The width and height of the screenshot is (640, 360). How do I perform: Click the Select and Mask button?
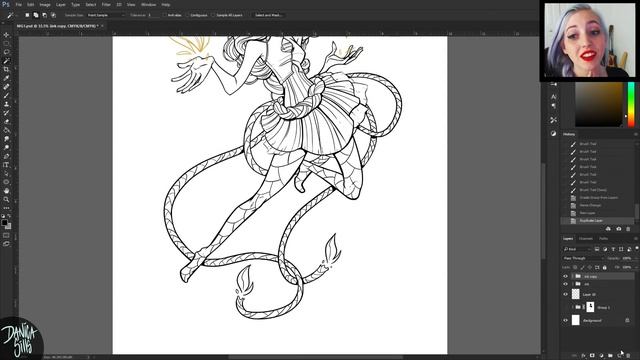tap(269, 15)
